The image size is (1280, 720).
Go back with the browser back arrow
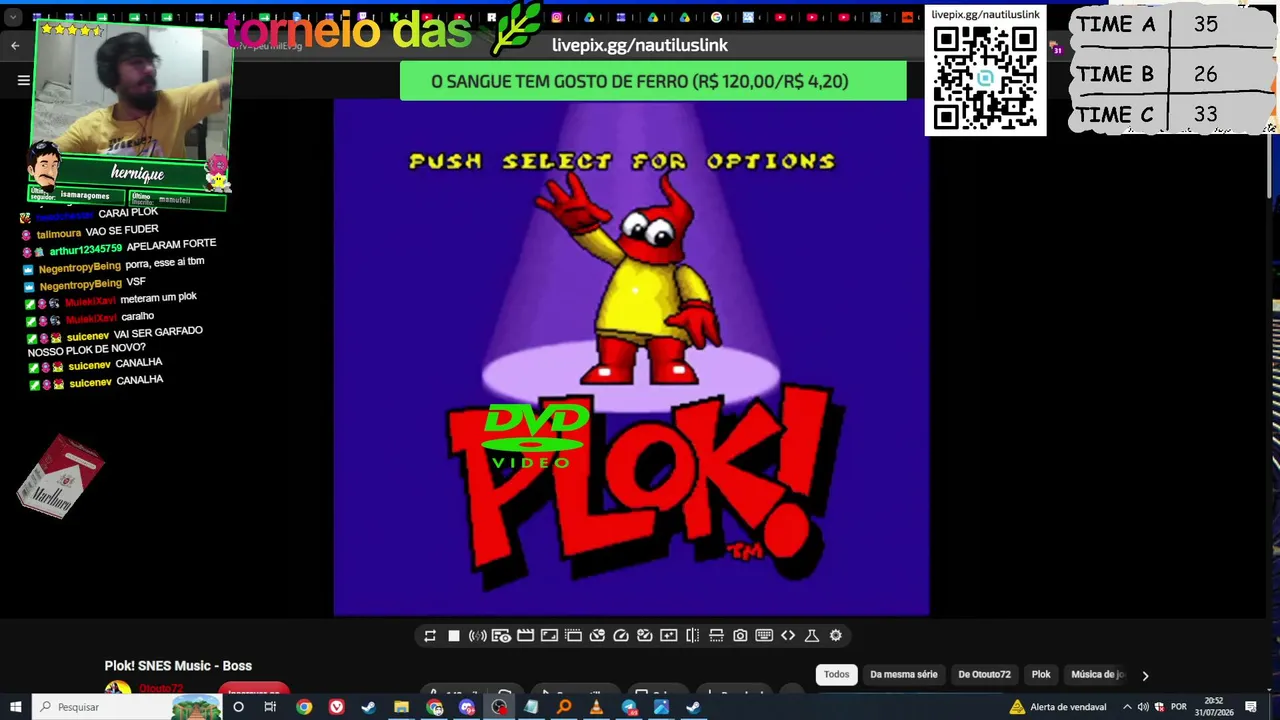point(15,45)
